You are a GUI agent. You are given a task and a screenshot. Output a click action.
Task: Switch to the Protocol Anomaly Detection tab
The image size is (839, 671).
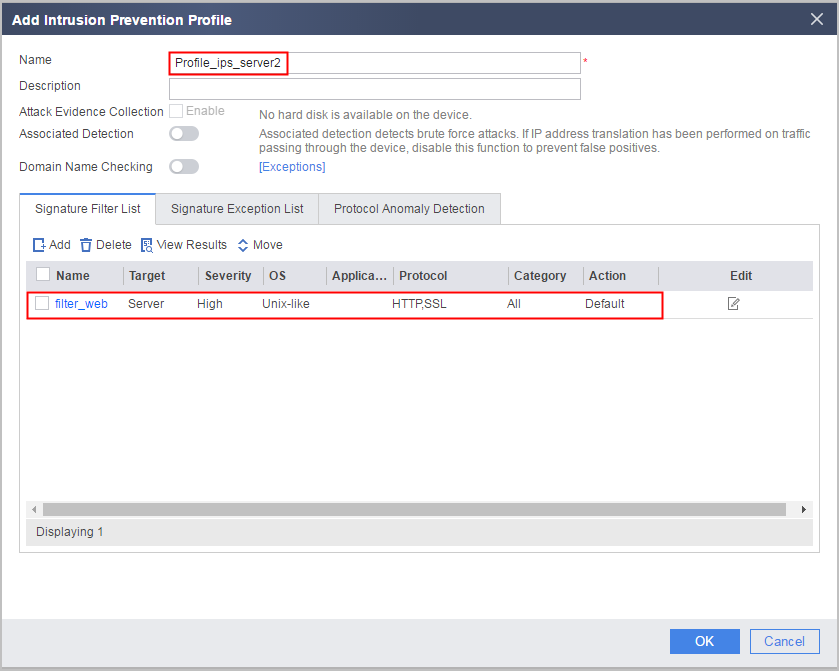[409, 209]
